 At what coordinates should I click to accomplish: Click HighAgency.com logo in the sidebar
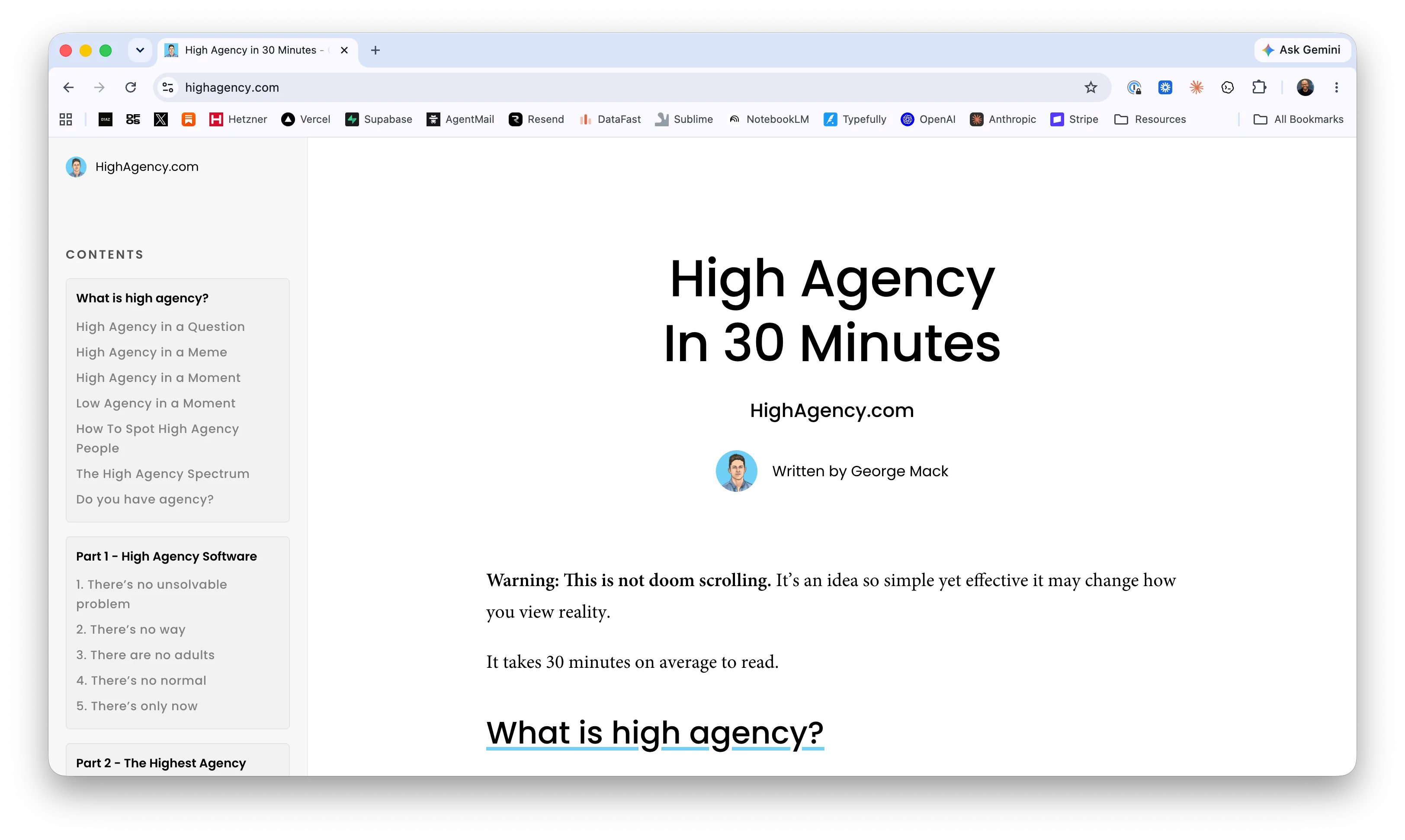[x=132, y=167]
